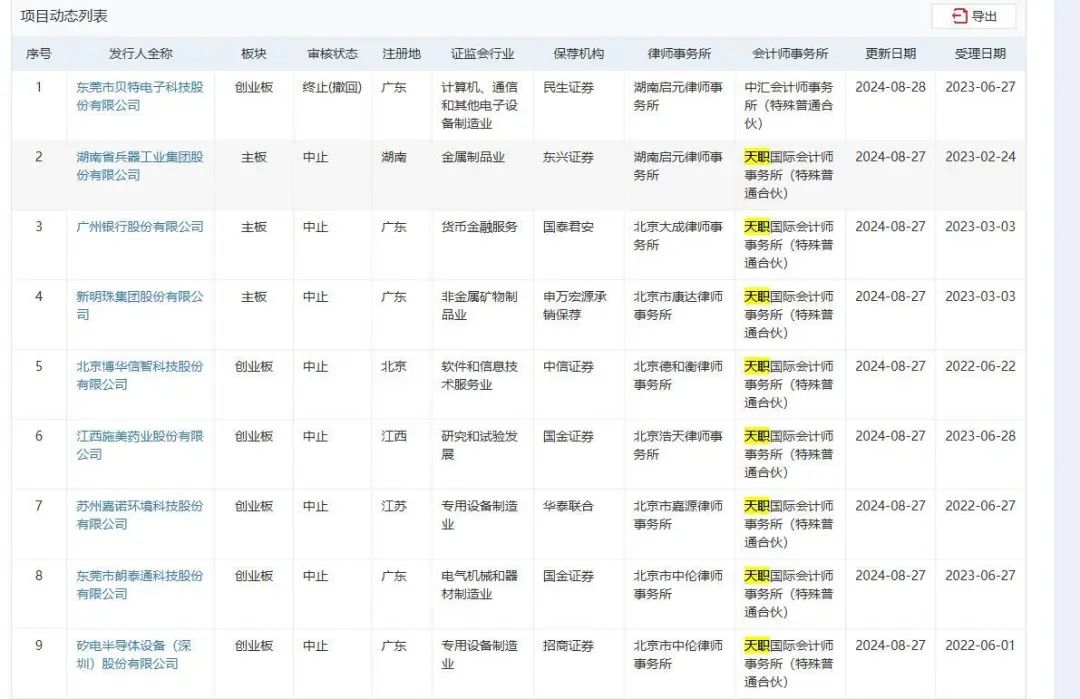1080x699 pixels.
Task: Click the 证监会行业 column header
Action: (482, 54)
